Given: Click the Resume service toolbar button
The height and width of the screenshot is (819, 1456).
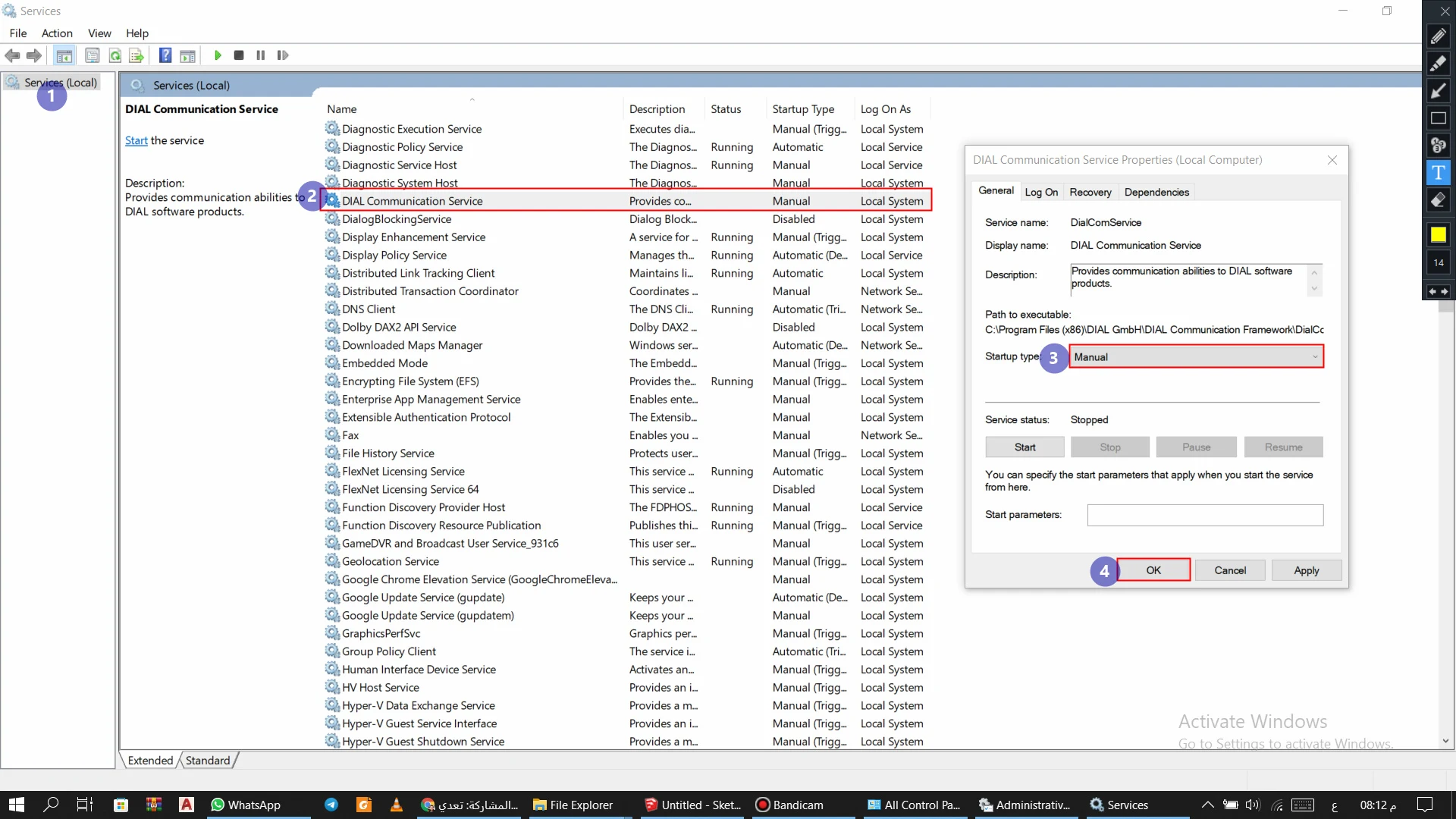Looking at the screenshot, I should click(283, 55).
